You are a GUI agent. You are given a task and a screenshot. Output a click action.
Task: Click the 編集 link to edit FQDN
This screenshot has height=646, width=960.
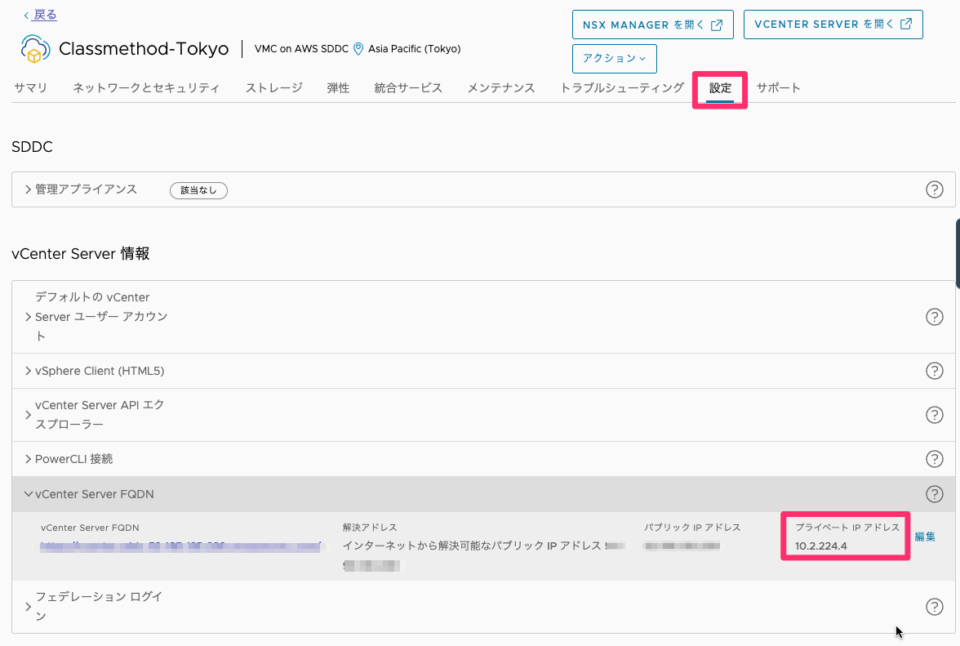(x=925, y=536)
